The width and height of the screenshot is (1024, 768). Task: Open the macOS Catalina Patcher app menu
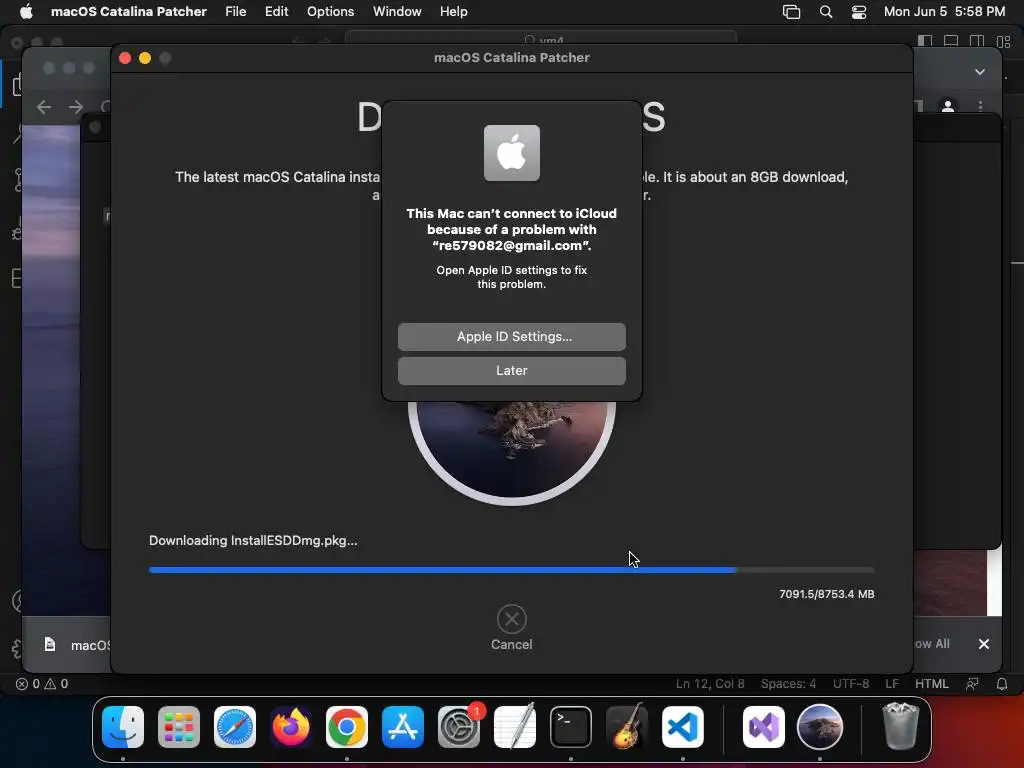pyautogui.click(x=129, y=12)
